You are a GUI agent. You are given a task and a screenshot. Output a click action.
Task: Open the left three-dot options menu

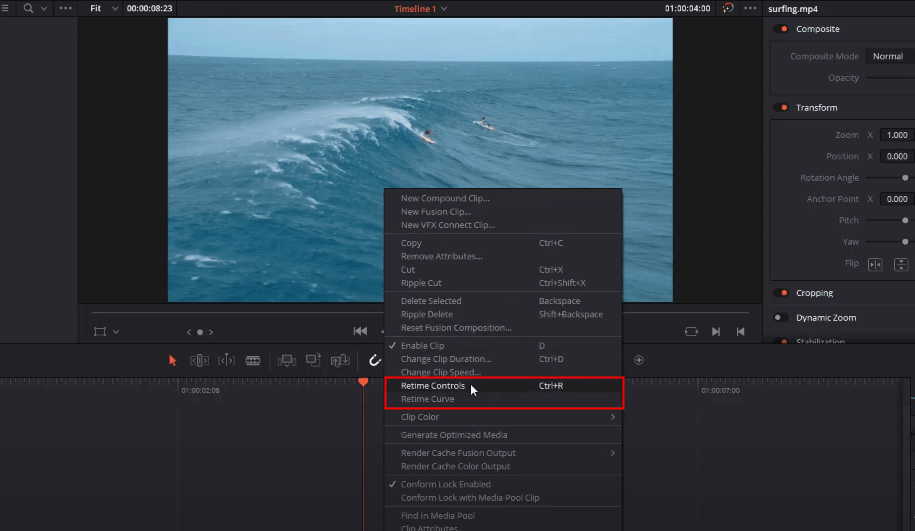(65, 8)
